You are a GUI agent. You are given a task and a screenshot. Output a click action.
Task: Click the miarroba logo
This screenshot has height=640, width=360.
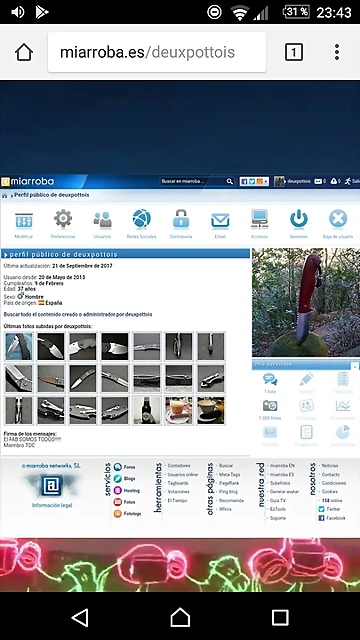tap(28, 182)
